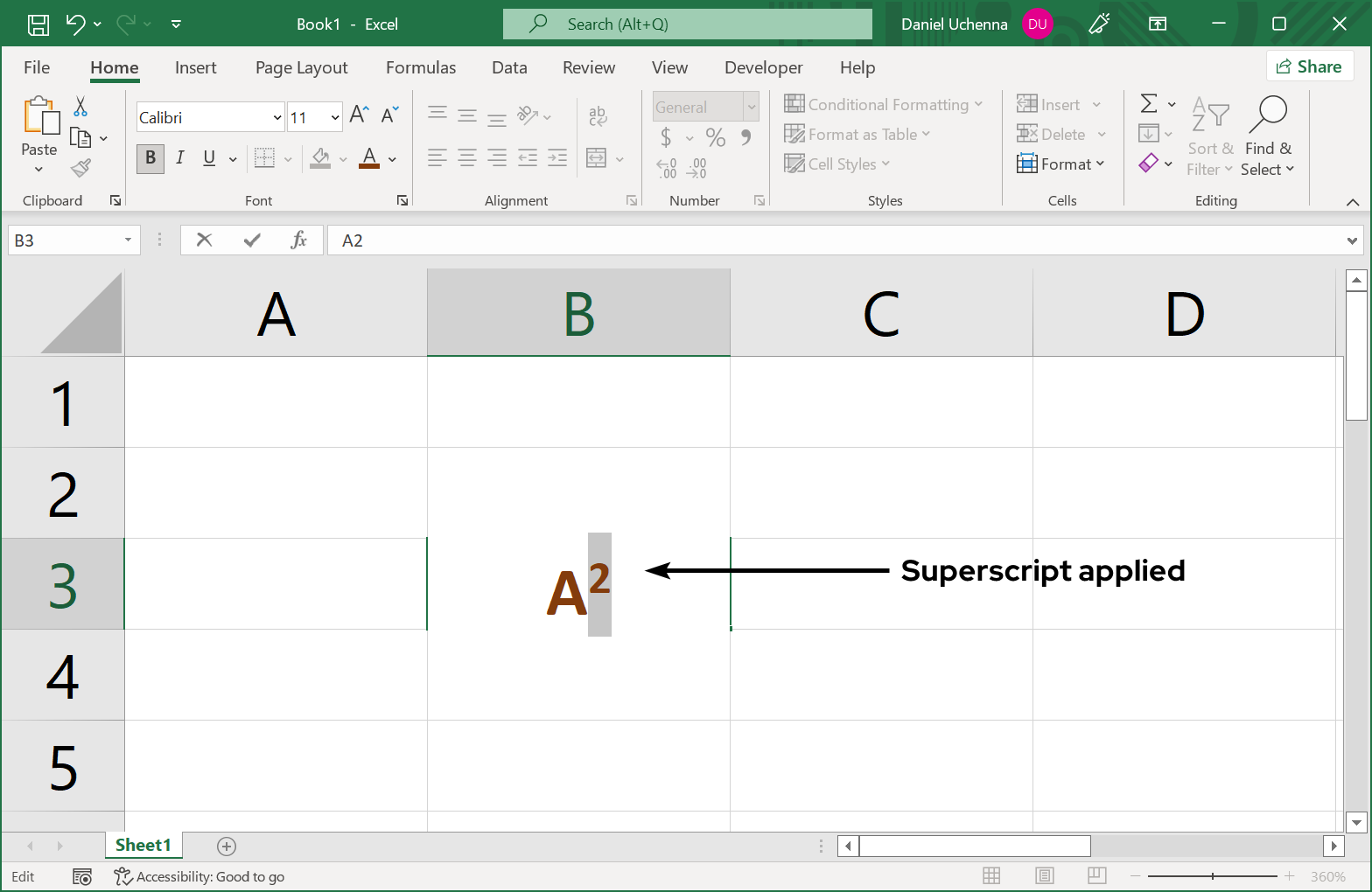Screen dimensions: 1372x892
Task: Click the Insert Function fx icon
Action: click(x=298, y=240)
